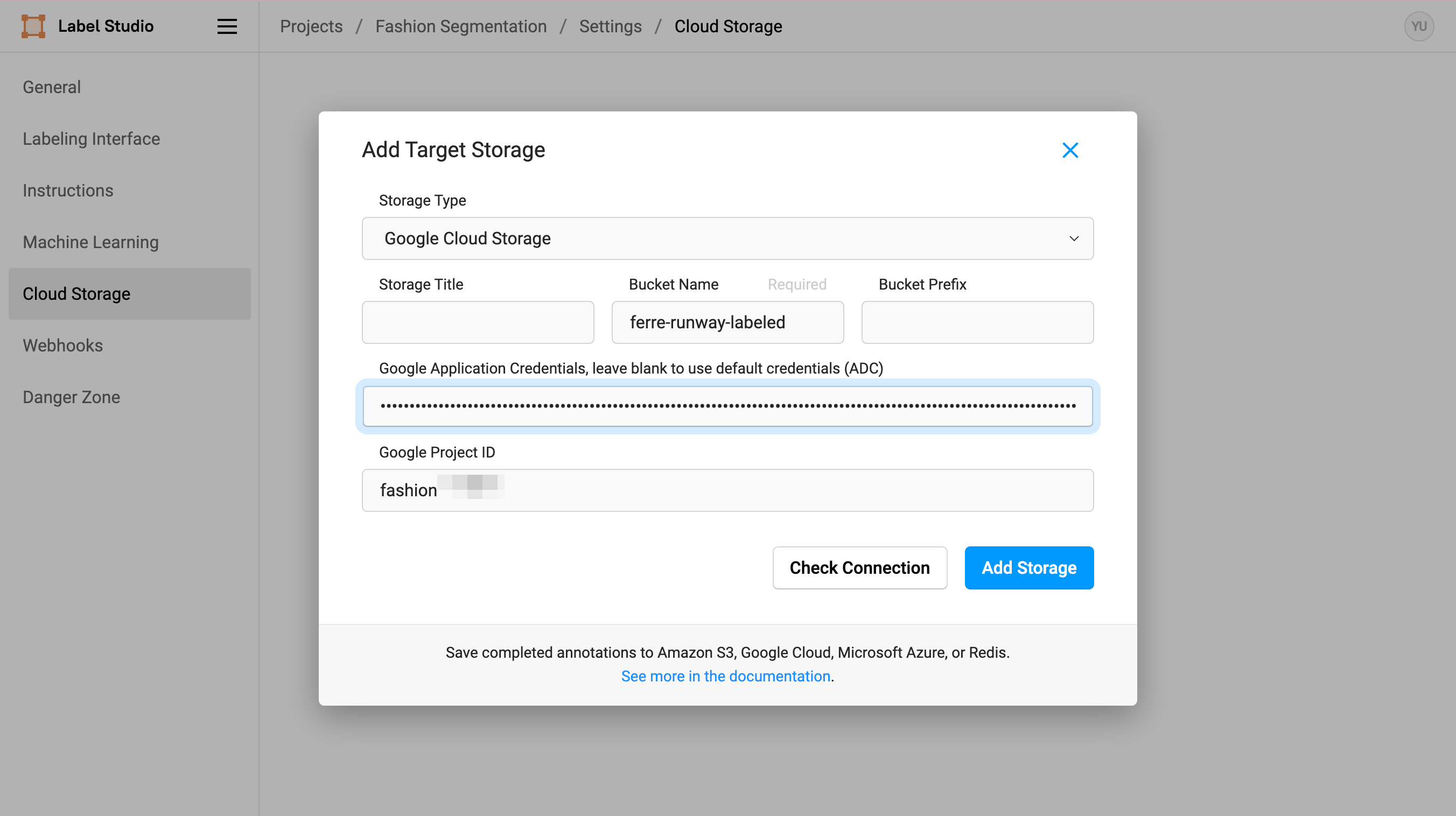This screenshot has height=816, width=1456.
Task: Click the Storage Title input field
Action: pyautogui.click(x=478, y=322)
